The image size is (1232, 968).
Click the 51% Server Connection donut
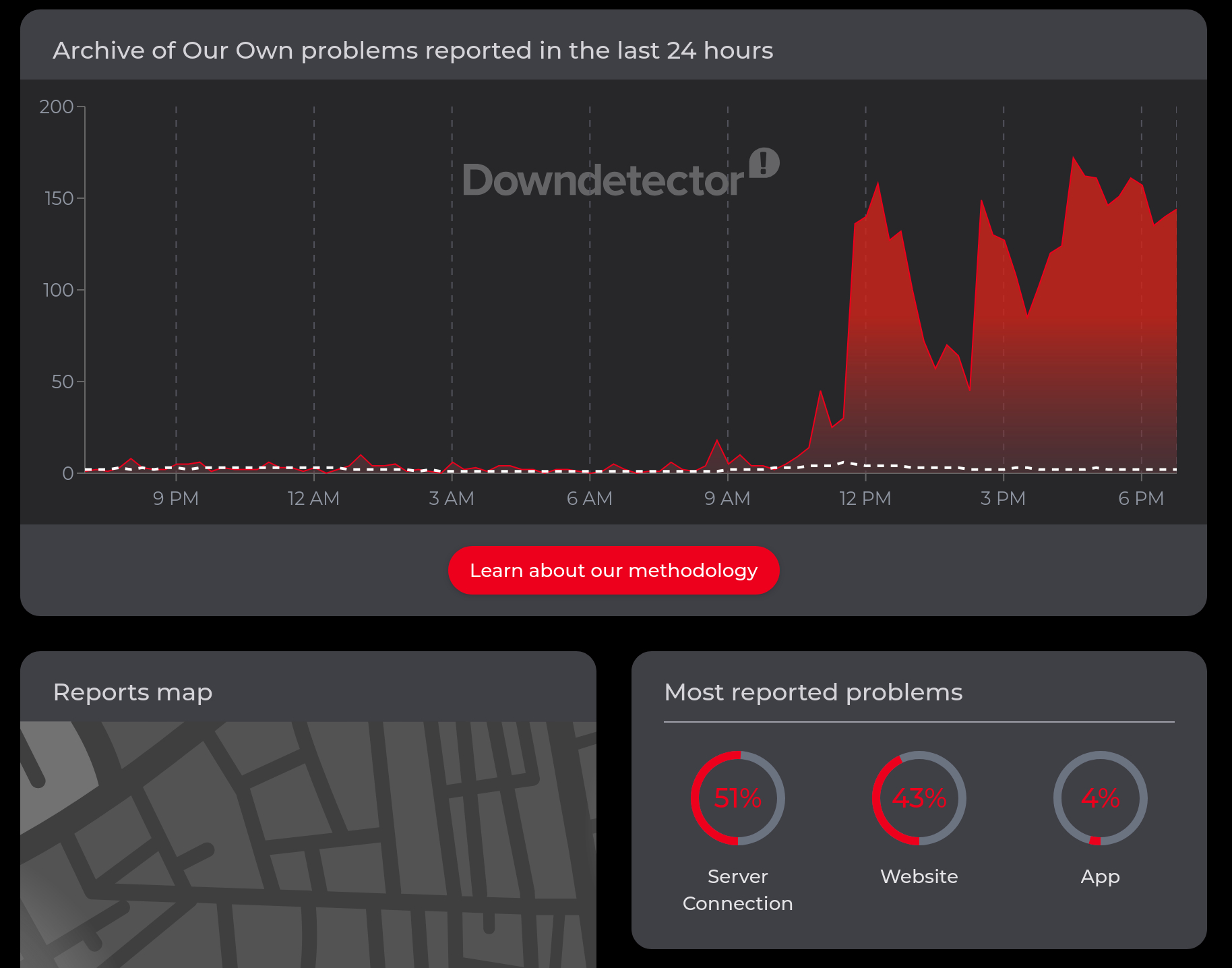click(737, 798)
